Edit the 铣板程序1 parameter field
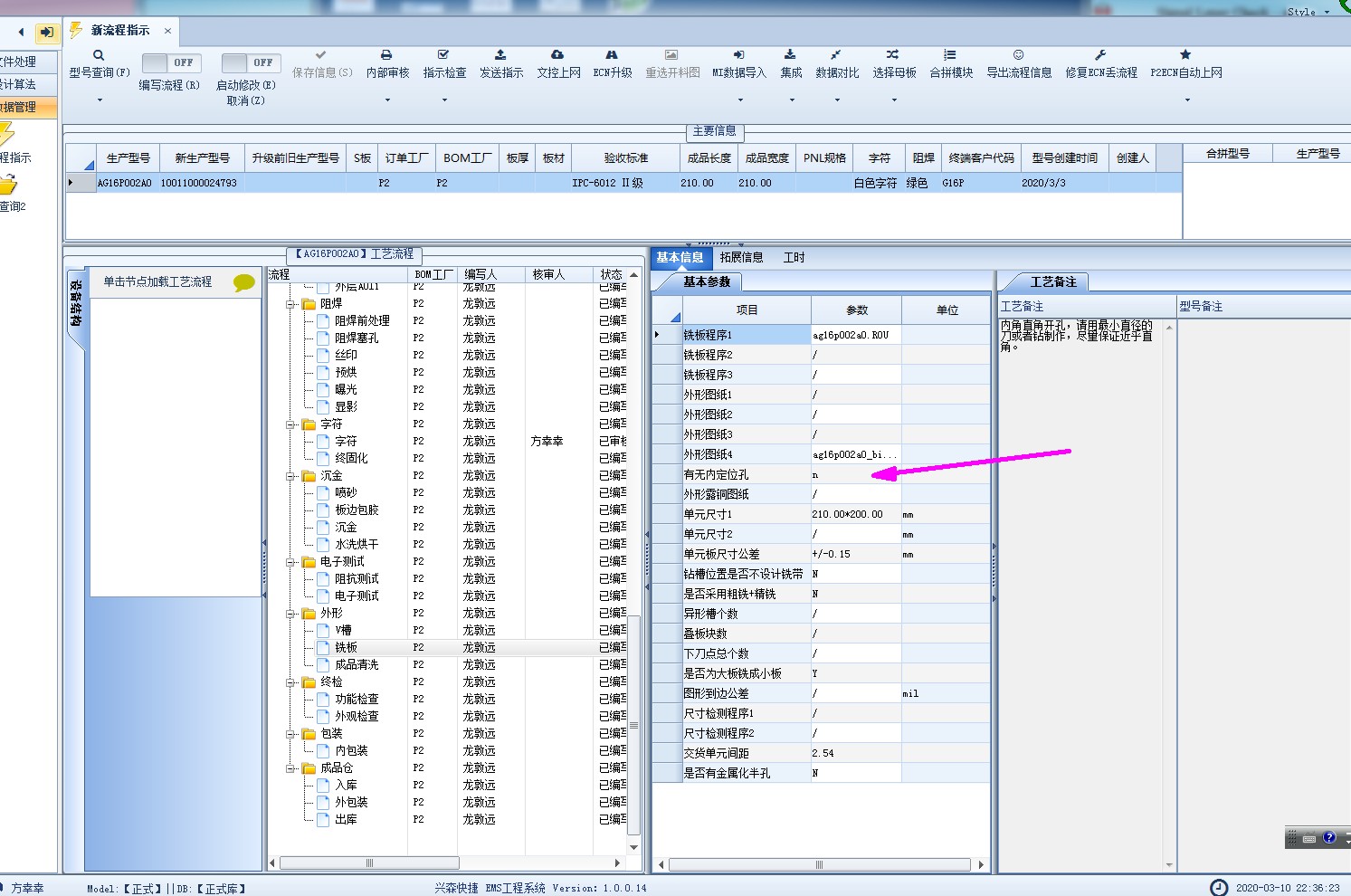The height and width of the screenshot is (896, 1351). coord(856,336)
